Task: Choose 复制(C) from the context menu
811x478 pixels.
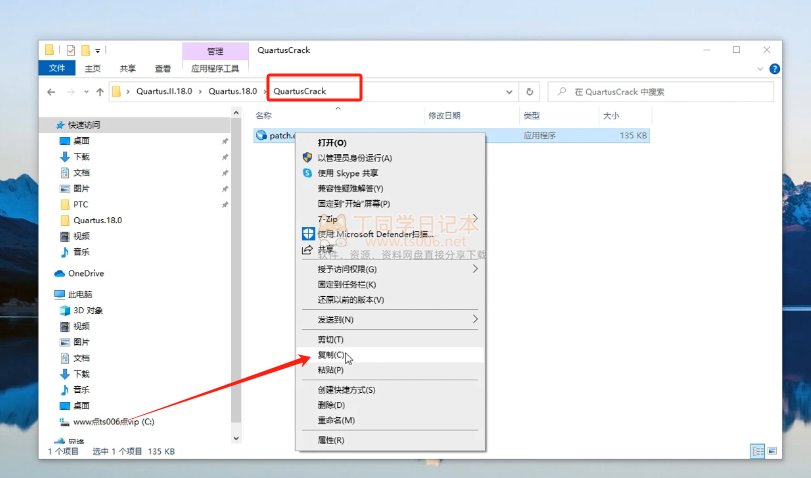Action: click(330, 355)
